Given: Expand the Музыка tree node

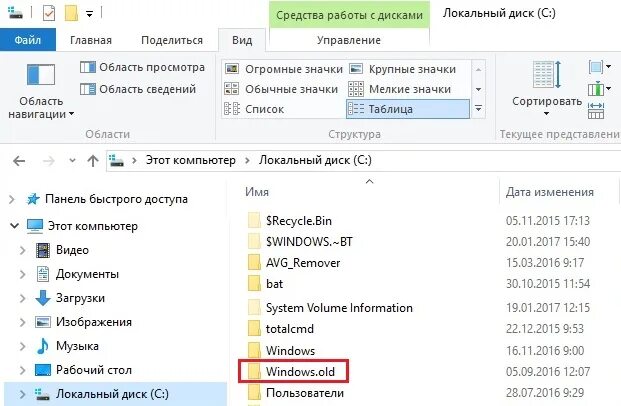Looking at the screenshot, I should (x=23, y=346).
